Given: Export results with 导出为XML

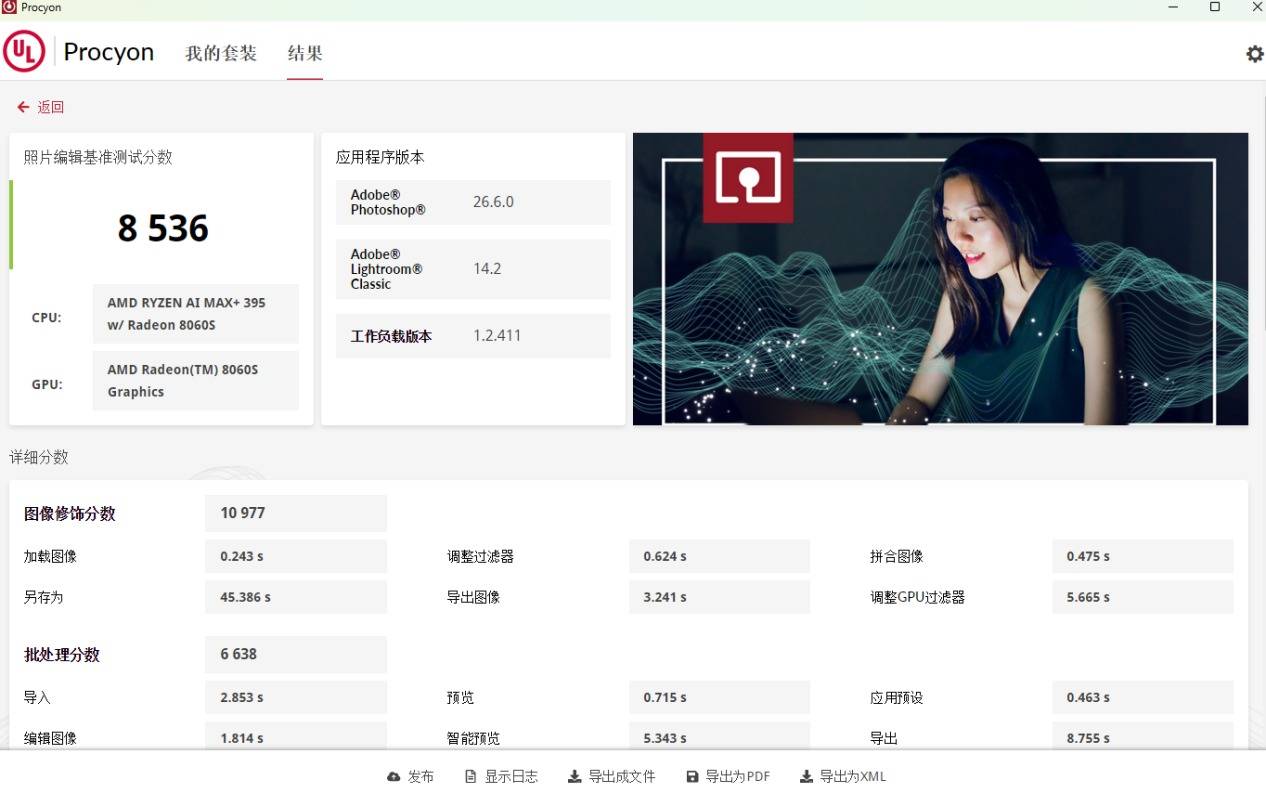Looking at the screenshot, I should (843, 776).
